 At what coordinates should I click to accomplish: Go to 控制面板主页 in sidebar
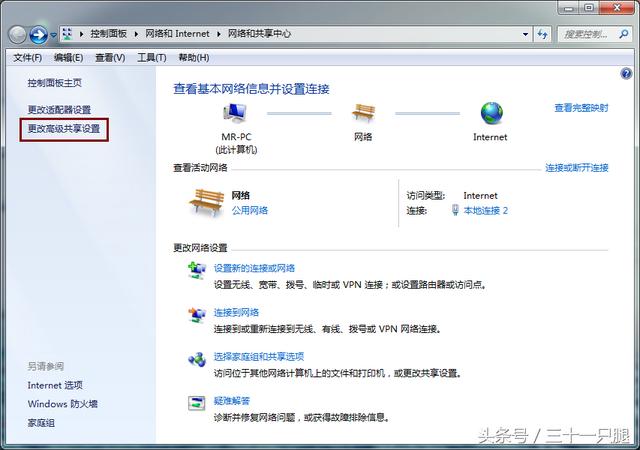tap(55, 83)
